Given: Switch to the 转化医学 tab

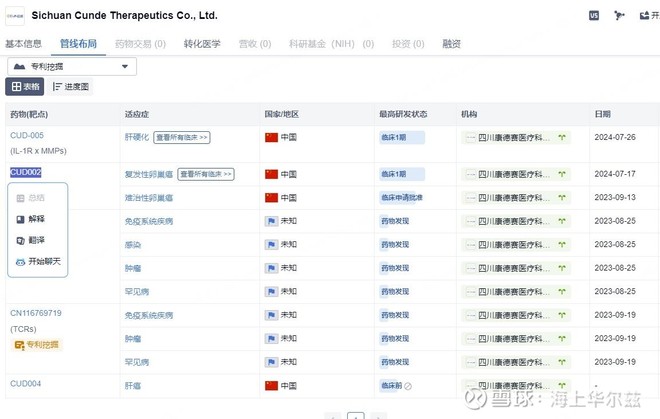Looking at the screenshot, I should click(202, 44).
